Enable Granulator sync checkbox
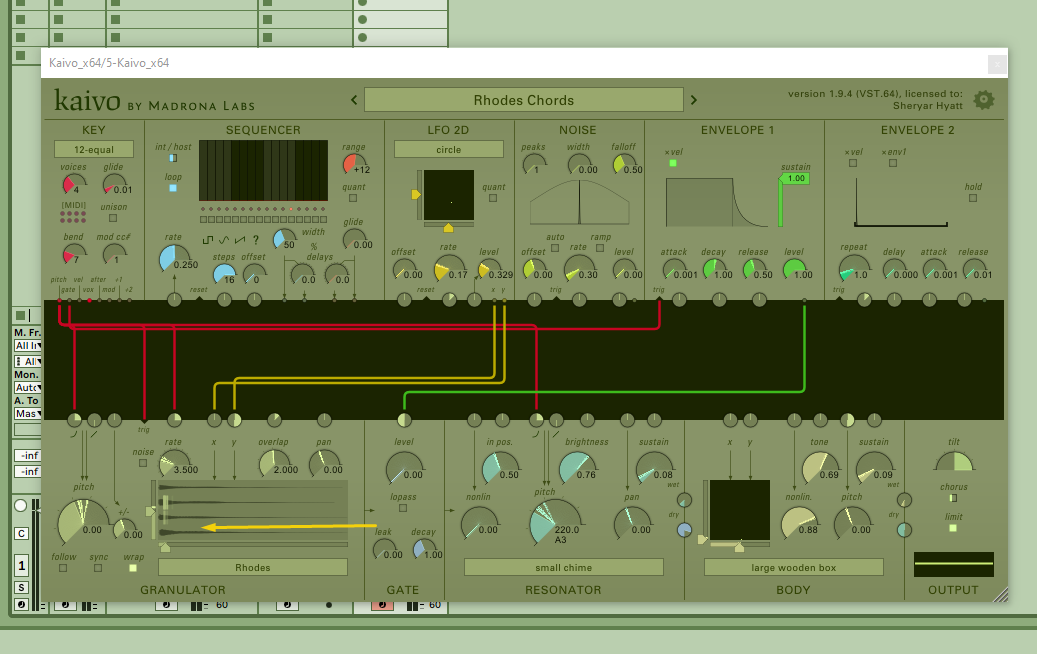 [98, 568]
